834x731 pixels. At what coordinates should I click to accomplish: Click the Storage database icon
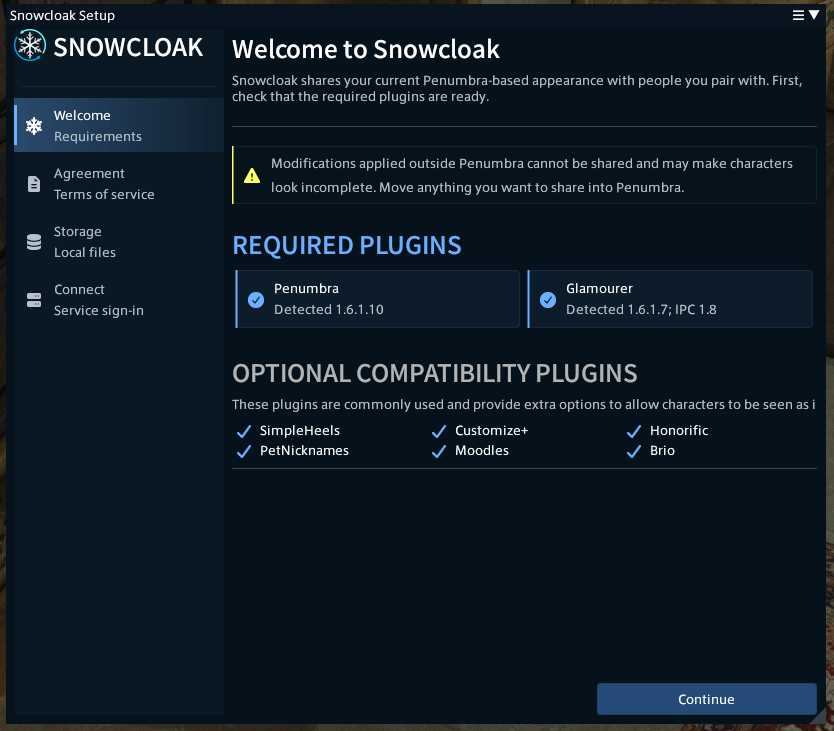[34, 242]
